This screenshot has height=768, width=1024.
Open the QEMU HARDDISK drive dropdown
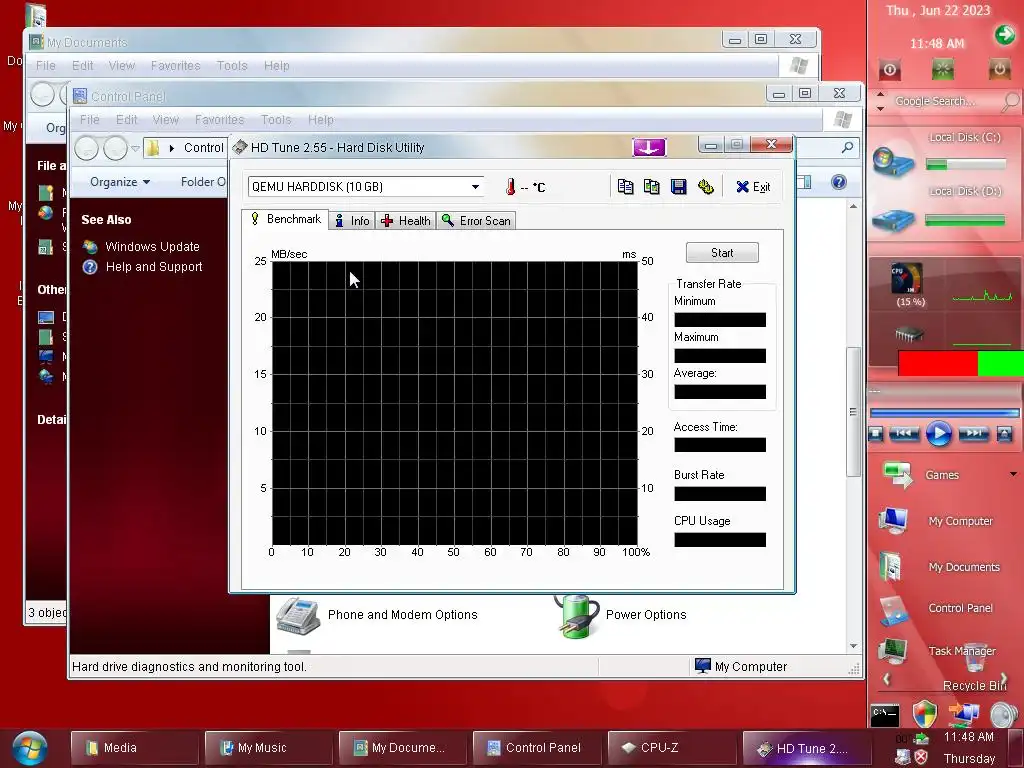click(475, 187)
